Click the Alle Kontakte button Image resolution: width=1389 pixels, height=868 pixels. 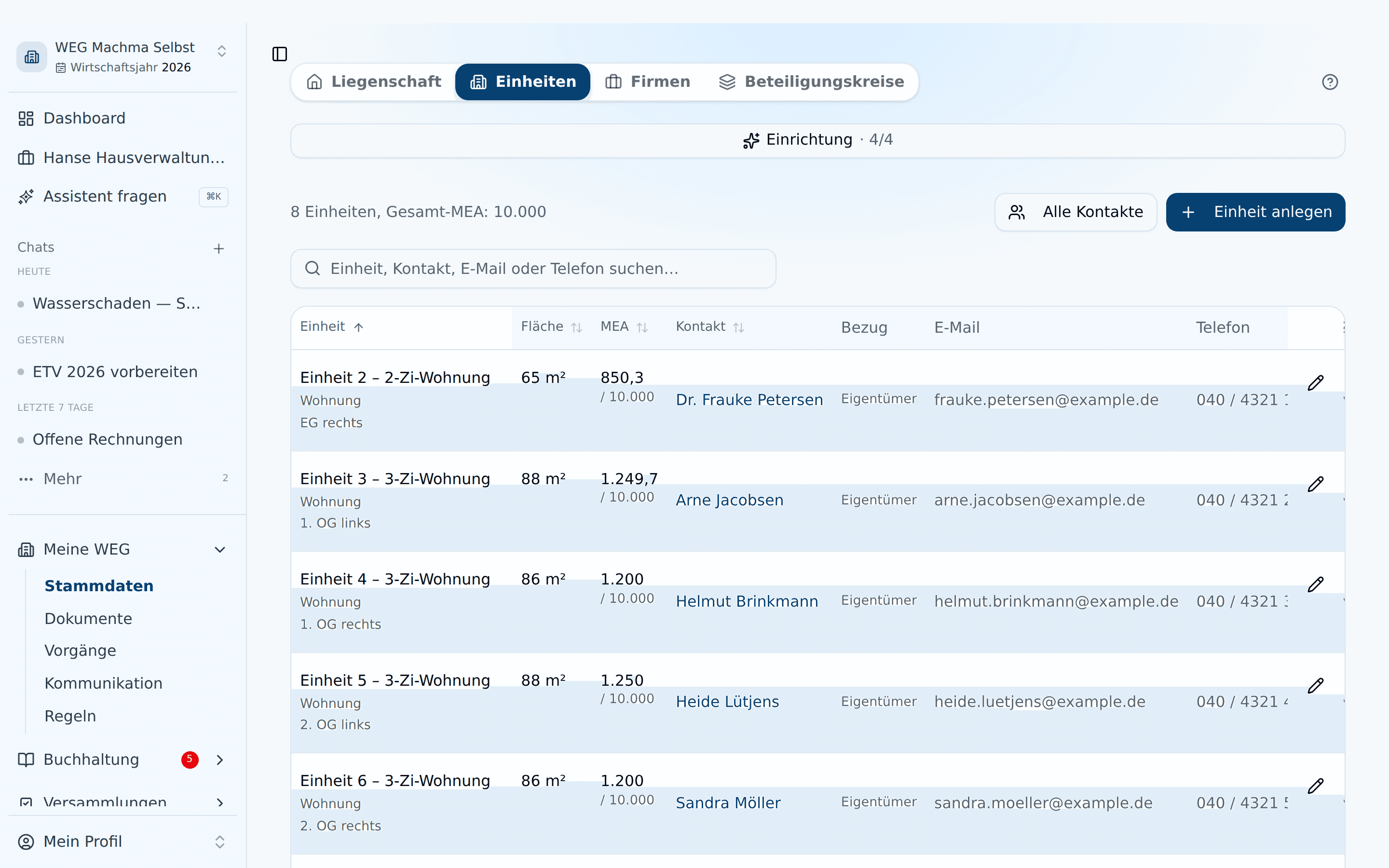[x=1075, y=212]
